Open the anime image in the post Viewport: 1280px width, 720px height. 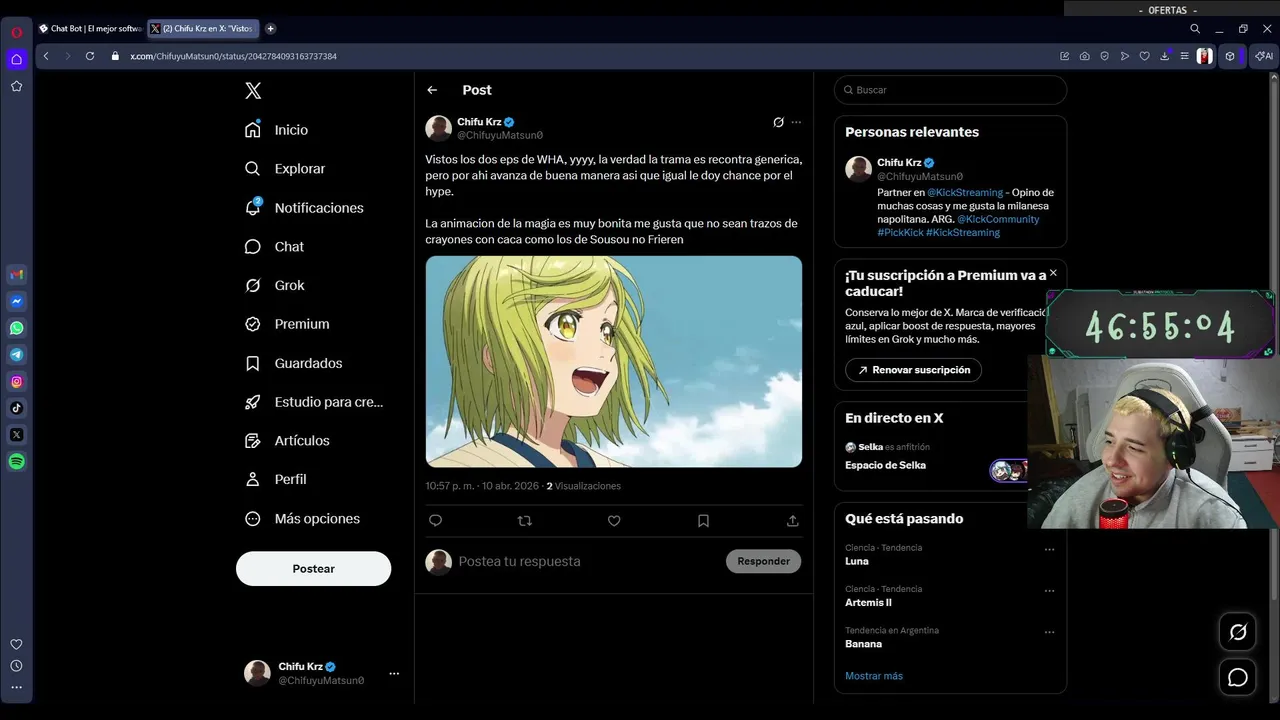coord(614,362)
